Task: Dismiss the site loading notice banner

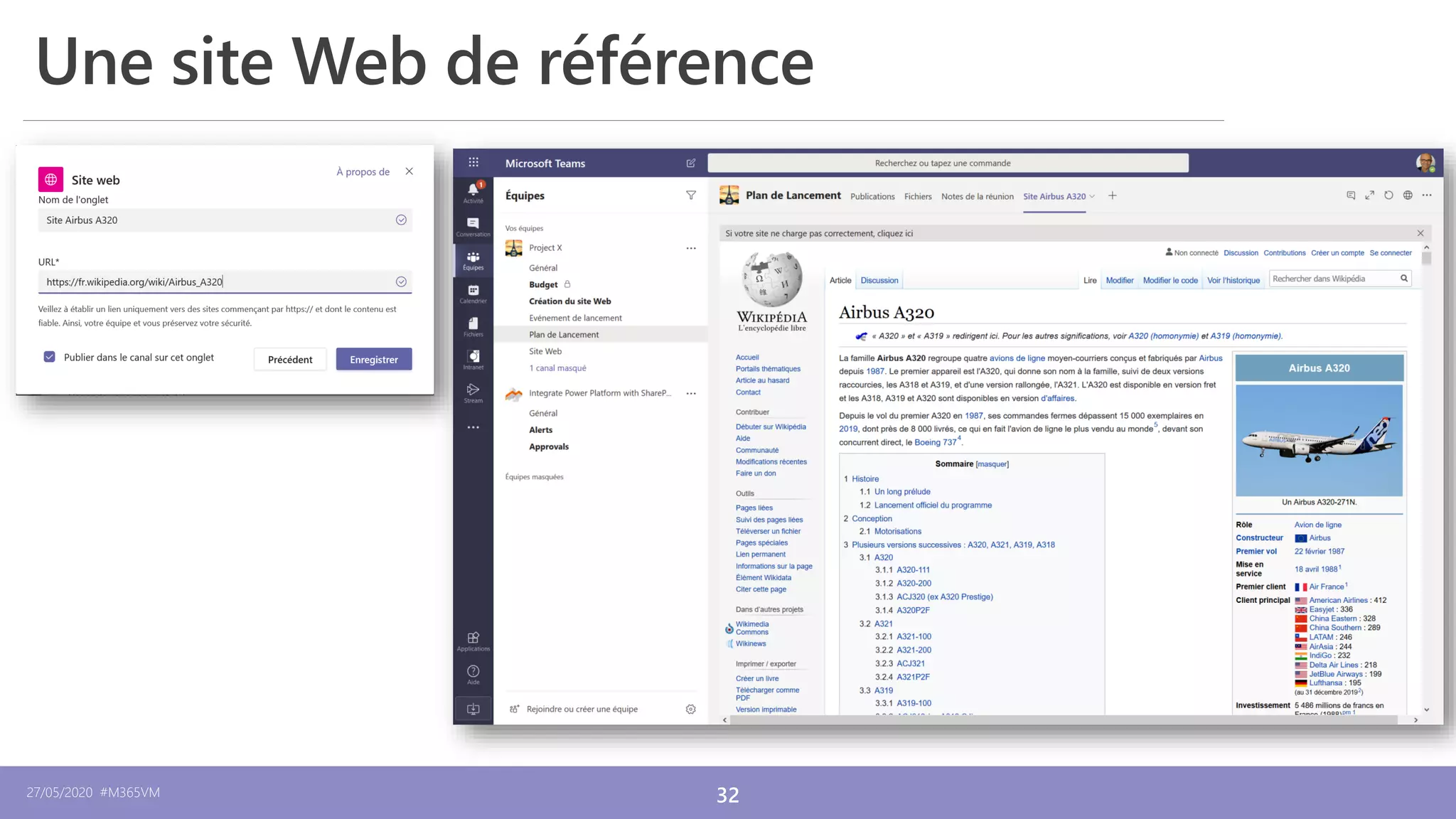Action: [1420, 233]
